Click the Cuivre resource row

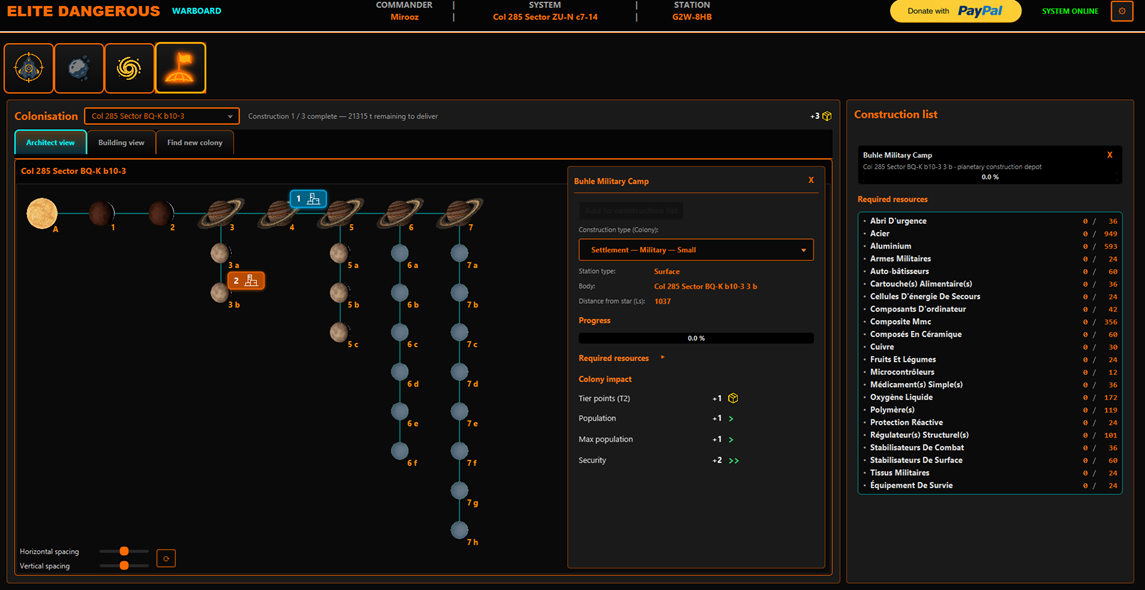click(x=989, y=347)
